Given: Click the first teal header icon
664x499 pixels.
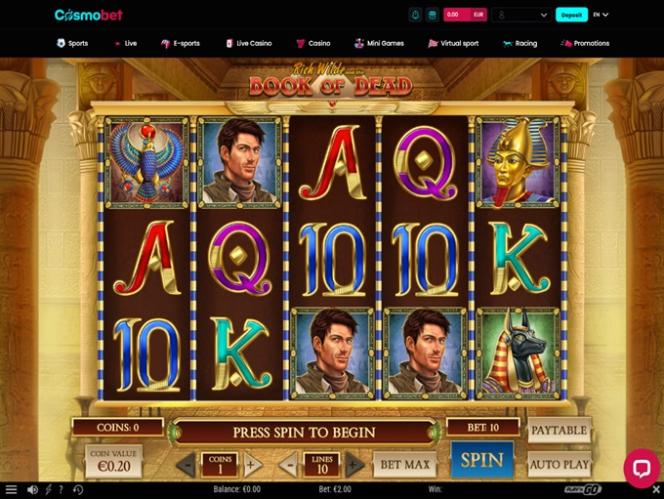Looking at the screenshot, I should pos(415,15).
